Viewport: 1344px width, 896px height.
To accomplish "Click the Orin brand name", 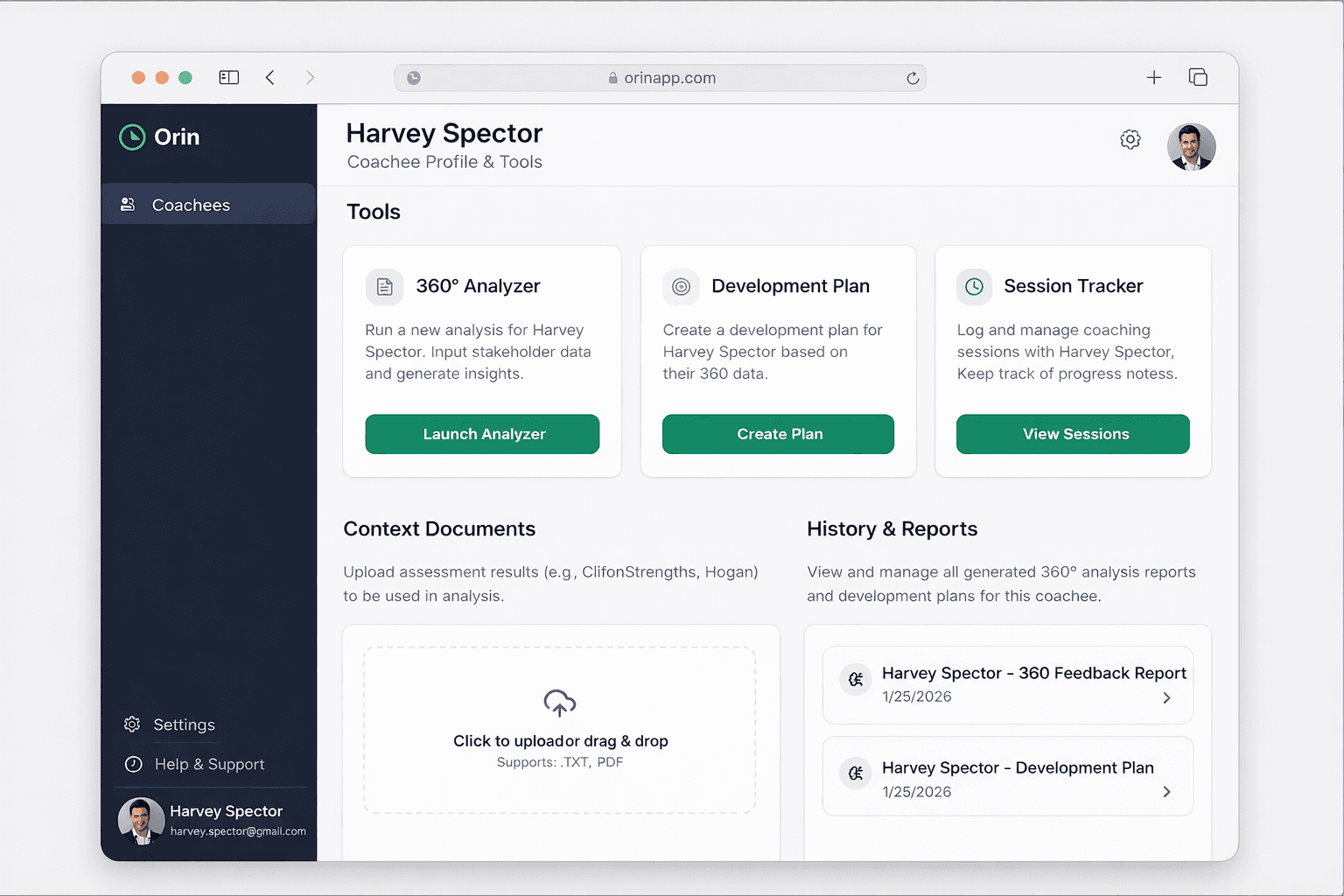I will [x=177, y=136].
